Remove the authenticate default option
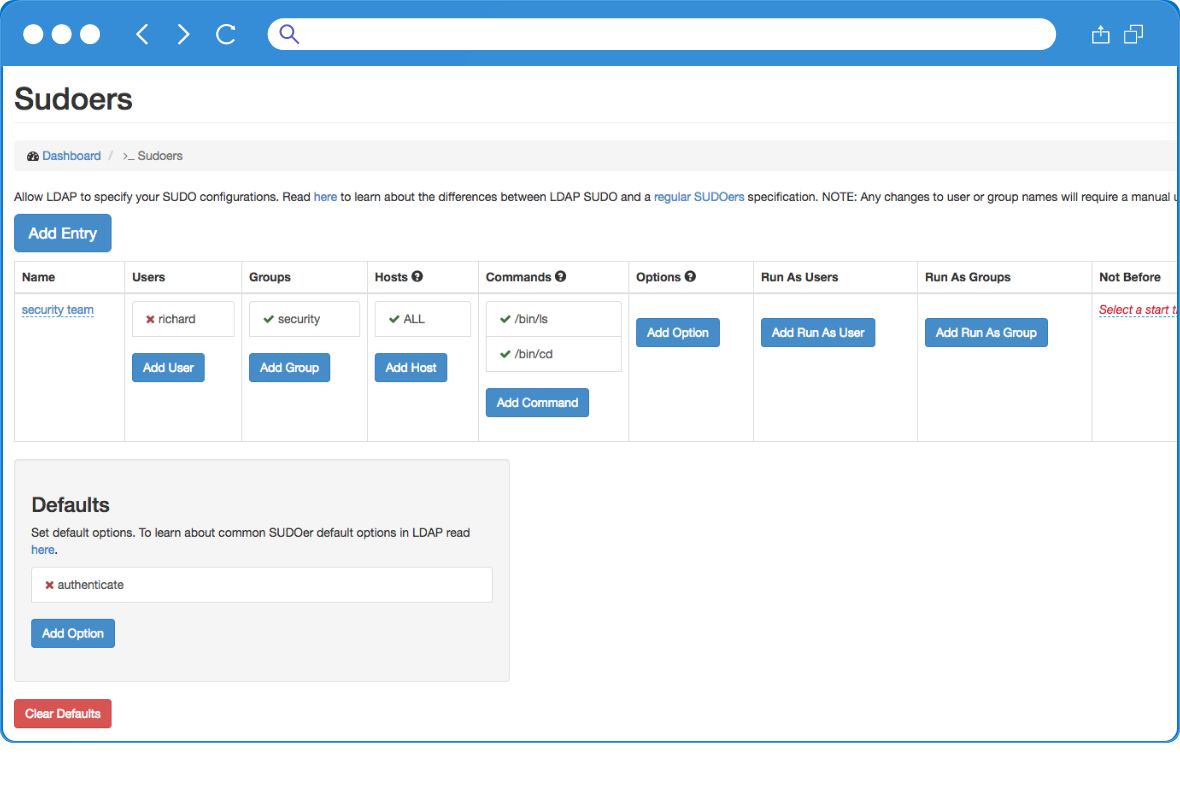 (49, 584)
